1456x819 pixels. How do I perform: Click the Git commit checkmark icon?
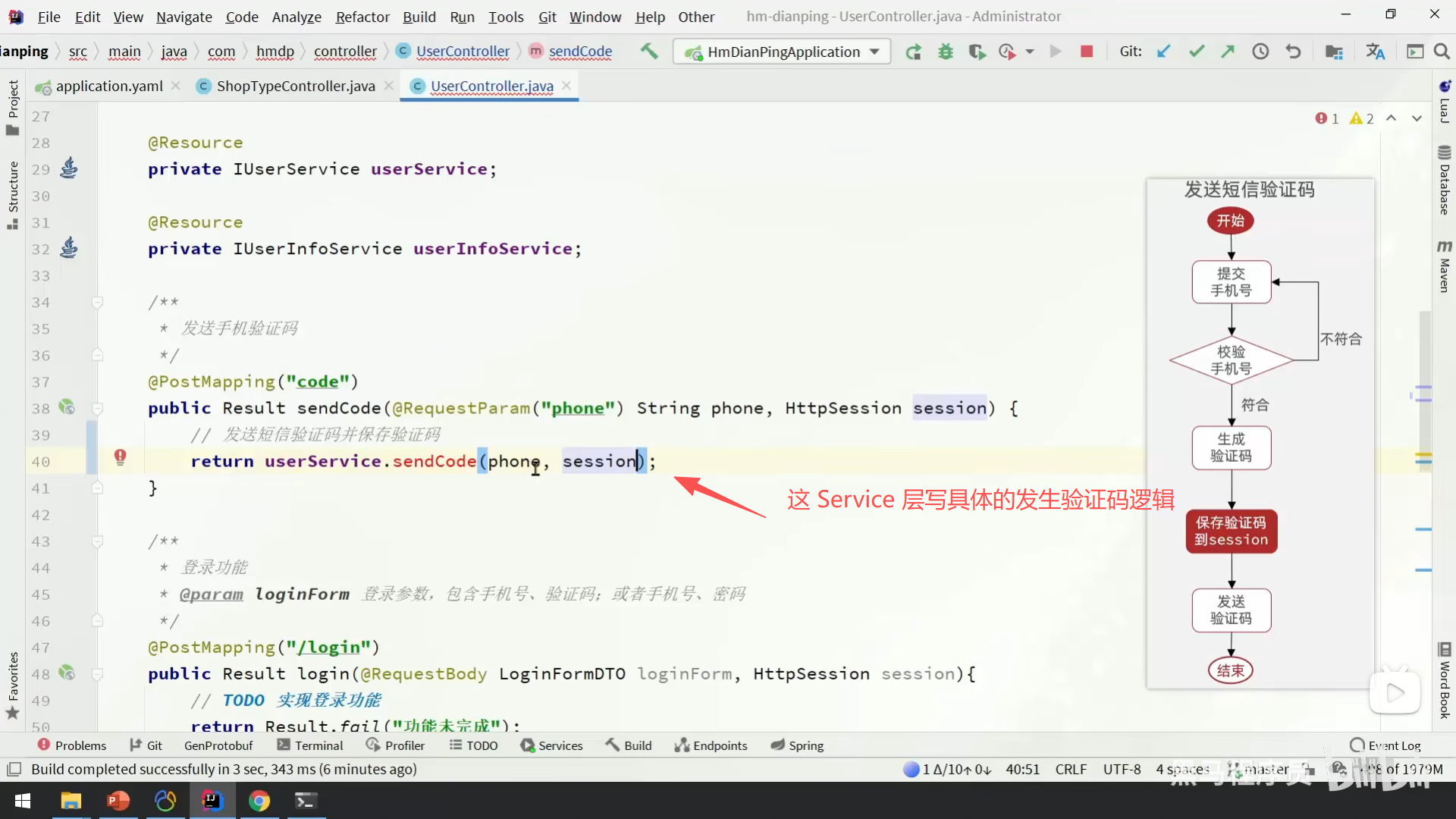[x=1197, y=52]
